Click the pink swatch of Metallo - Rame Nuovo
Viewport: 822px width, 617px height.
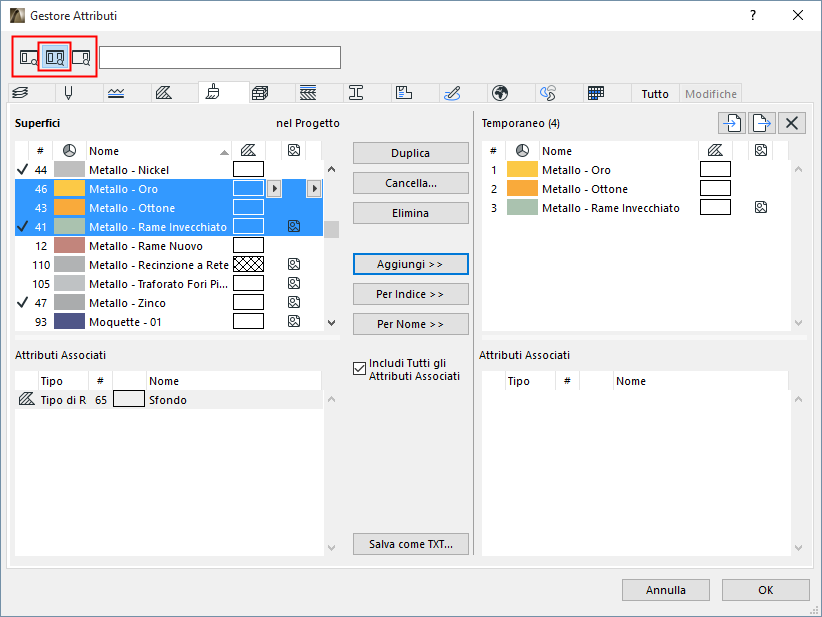tap(69, 246)
